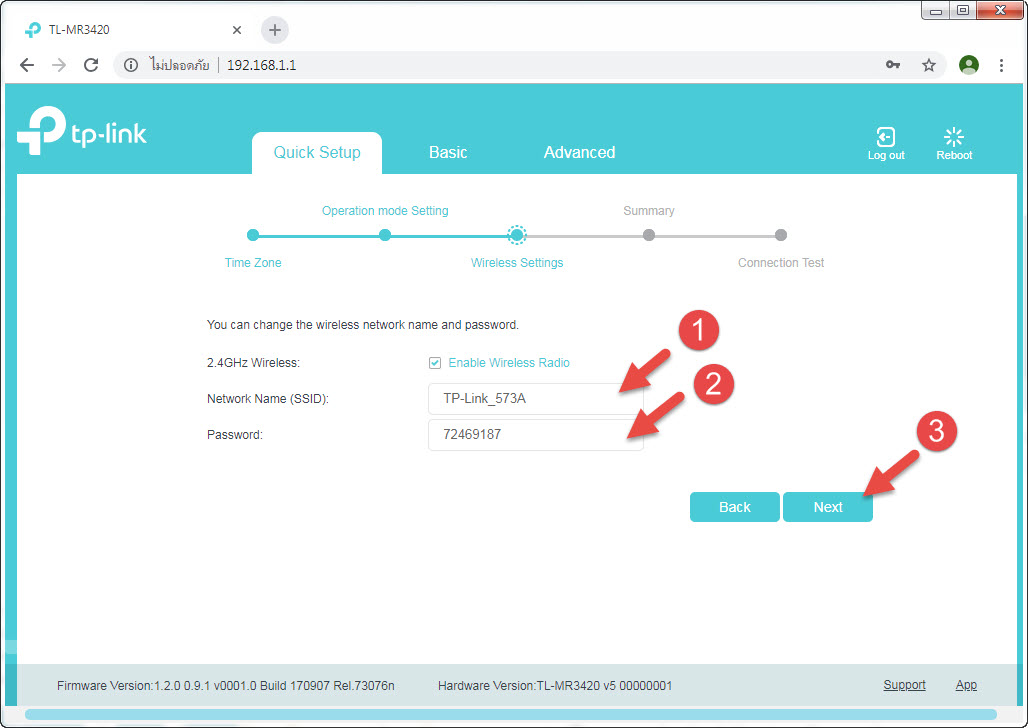
Task: Maximize the browser window
Action: (962, 10)
